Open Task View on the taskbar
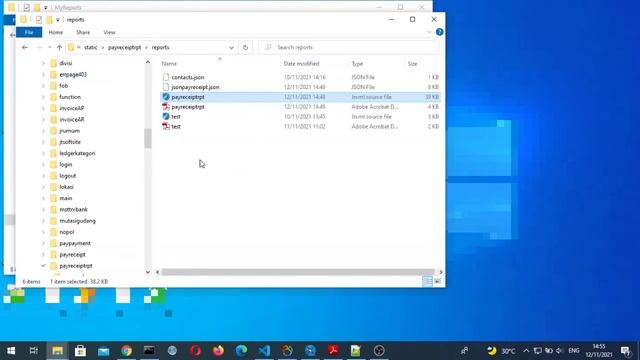Screen dimensions: 640x360 click(x=34, y=351)
